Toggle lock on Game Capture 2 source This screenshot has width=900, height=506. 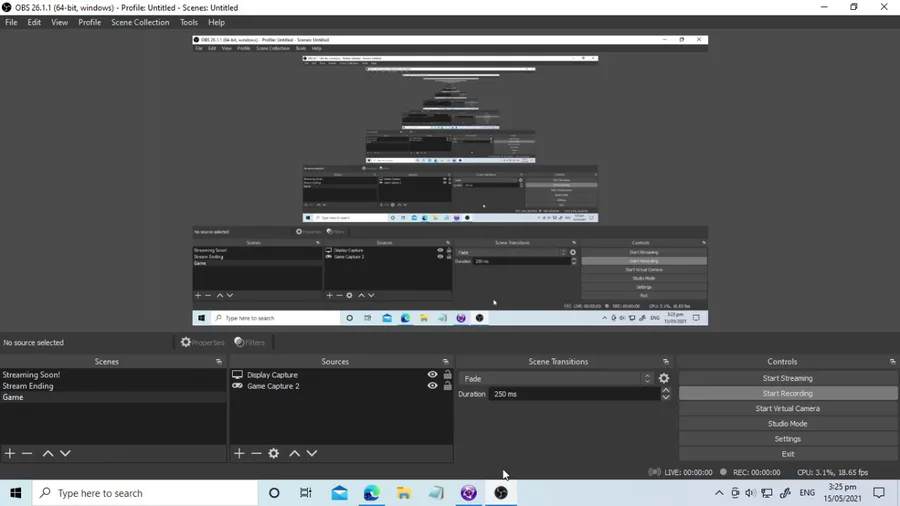pyautogui.click(x=448, y=386)
